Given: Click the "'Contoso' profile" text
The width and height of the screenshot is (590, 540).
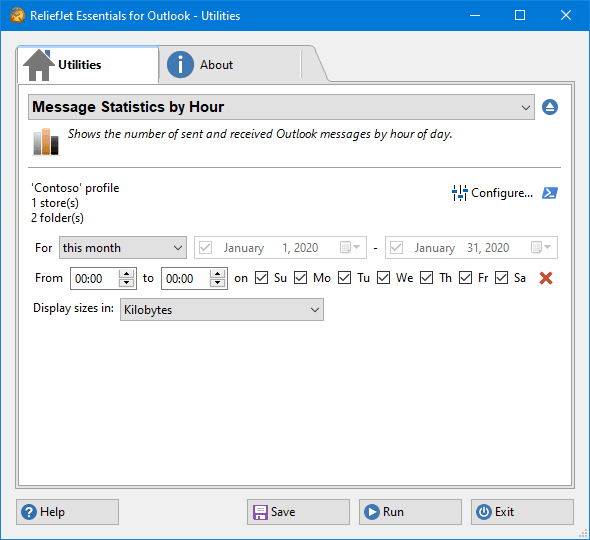Looking at the screenshot, I should click(x=75, y=188).
